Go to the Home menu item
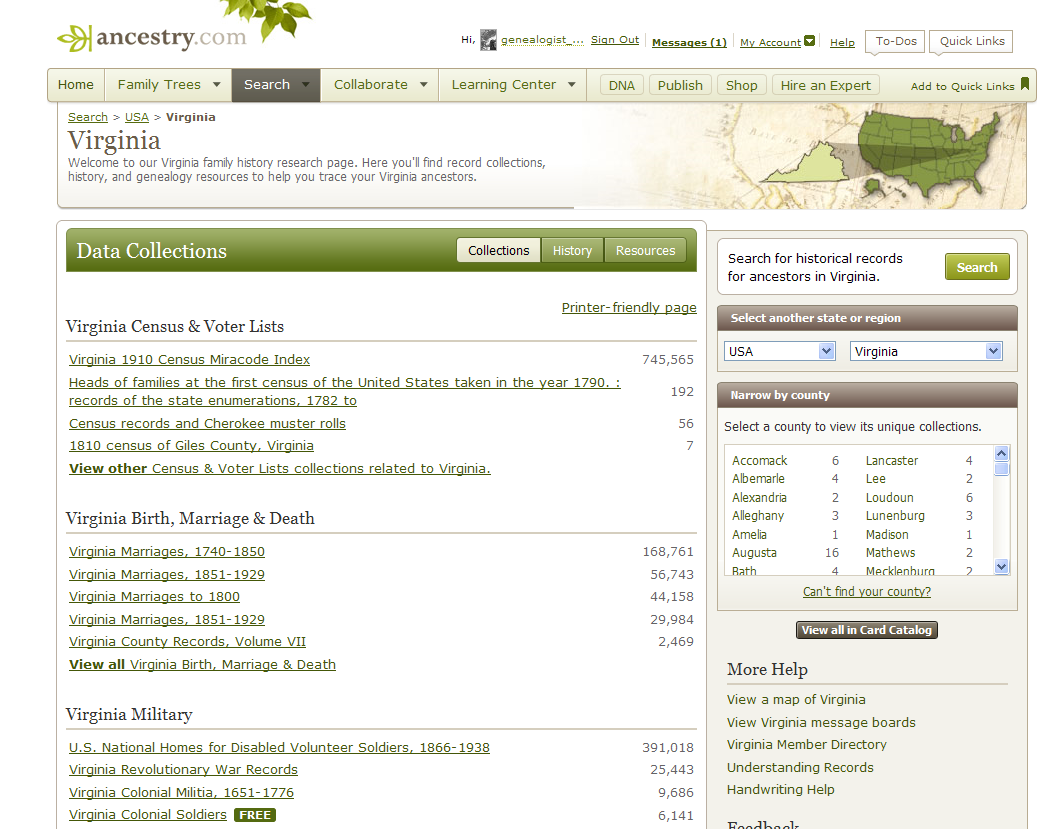This screenshot has height=829, width=1053. click(76, 85)
